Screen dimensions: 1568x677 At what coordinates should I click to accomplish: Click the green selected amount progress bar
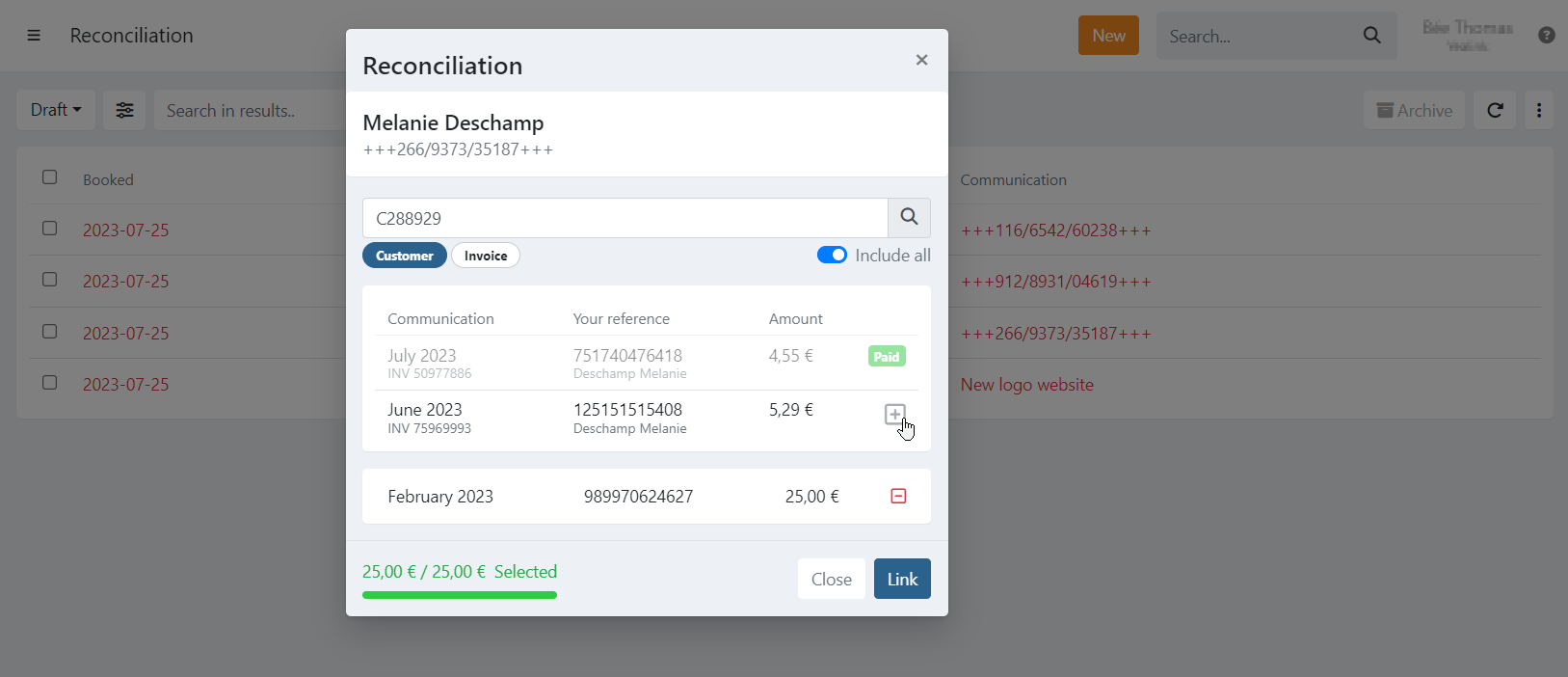[460, 595]
